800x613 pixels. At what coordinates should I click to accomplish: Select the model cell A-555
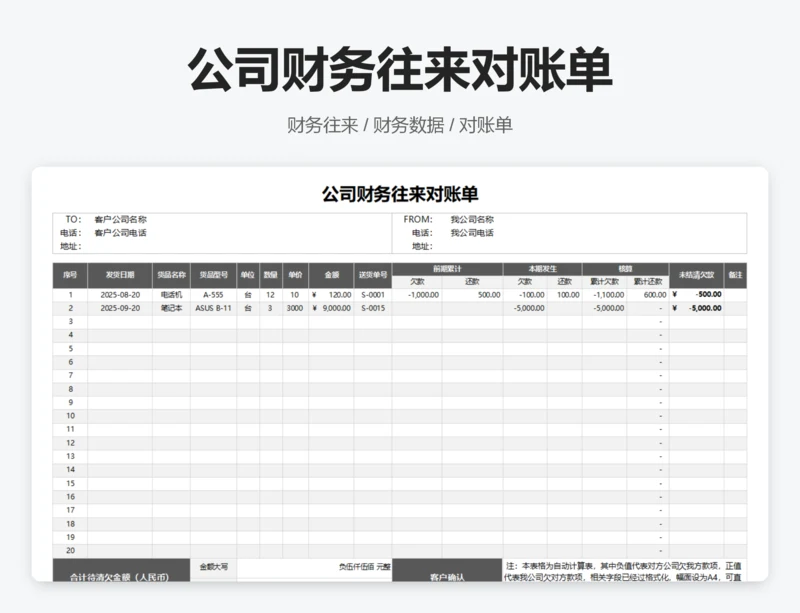click(x=213, y=295)
